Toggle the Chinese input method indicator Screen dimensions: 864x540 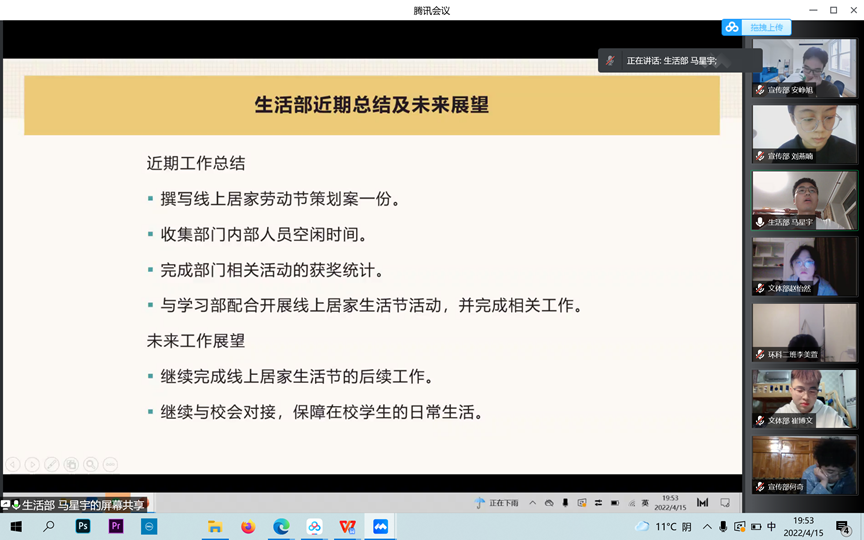coord(771,527)
